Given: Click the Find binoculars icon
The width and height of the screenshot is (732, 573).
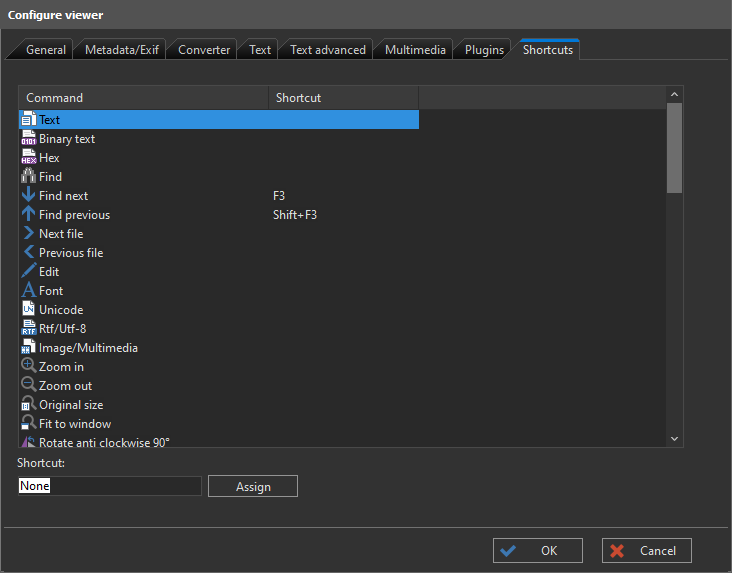Looking at the screenshot, I should pyautogui.click(x=28, y=177).
